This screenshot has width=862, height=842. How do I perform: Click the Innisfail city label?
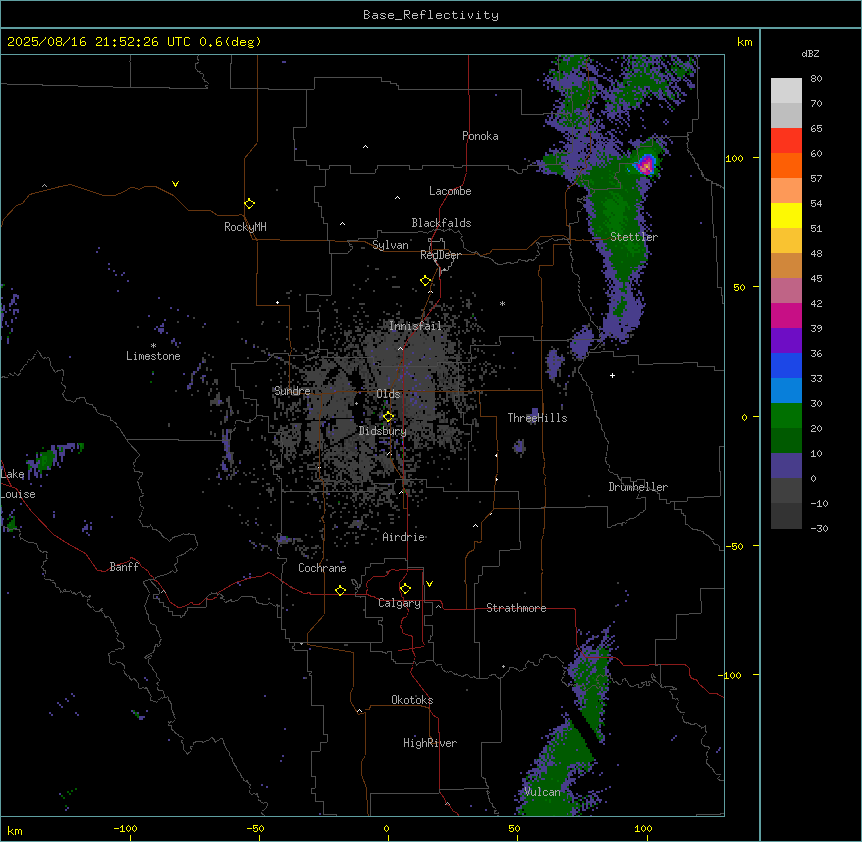[x=415, y=326]
